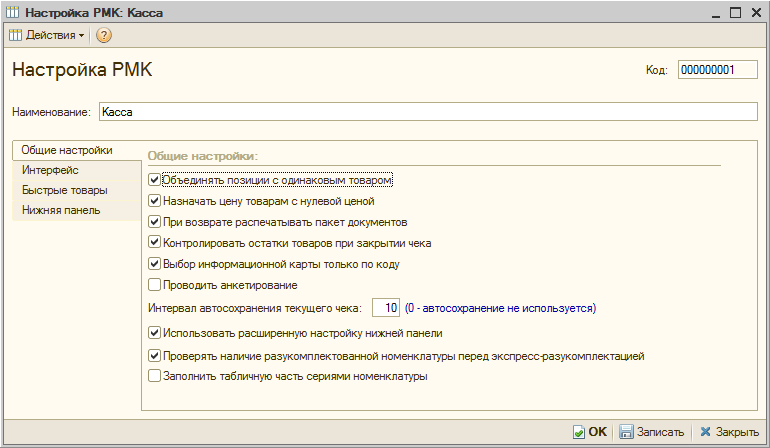Disable Использовать расширенную настройку нижней панели
This screenshot has width=770, height=448.
tap(154, 333)
